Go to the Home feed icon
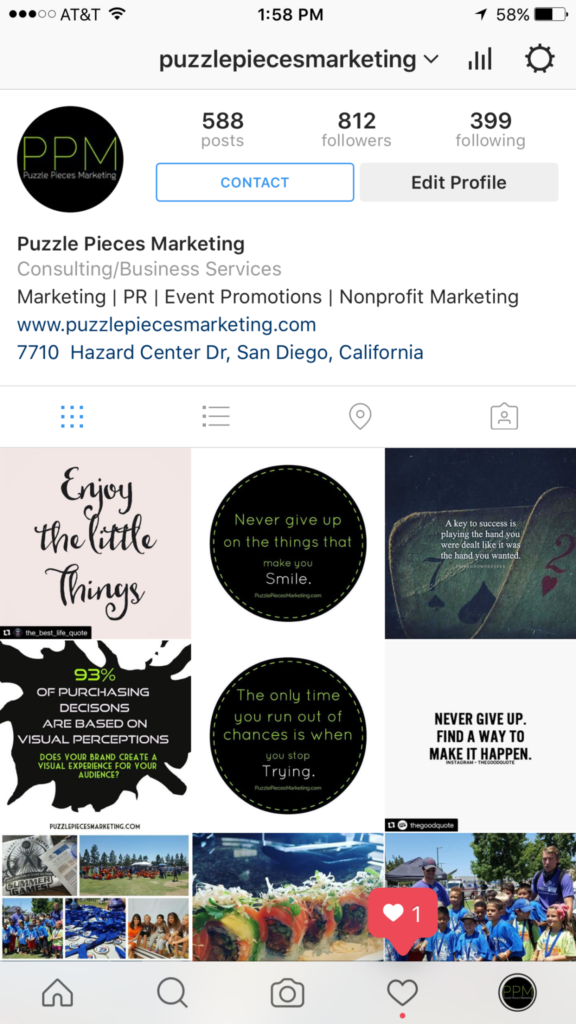 pyautogui.click(x=57, y=993)
